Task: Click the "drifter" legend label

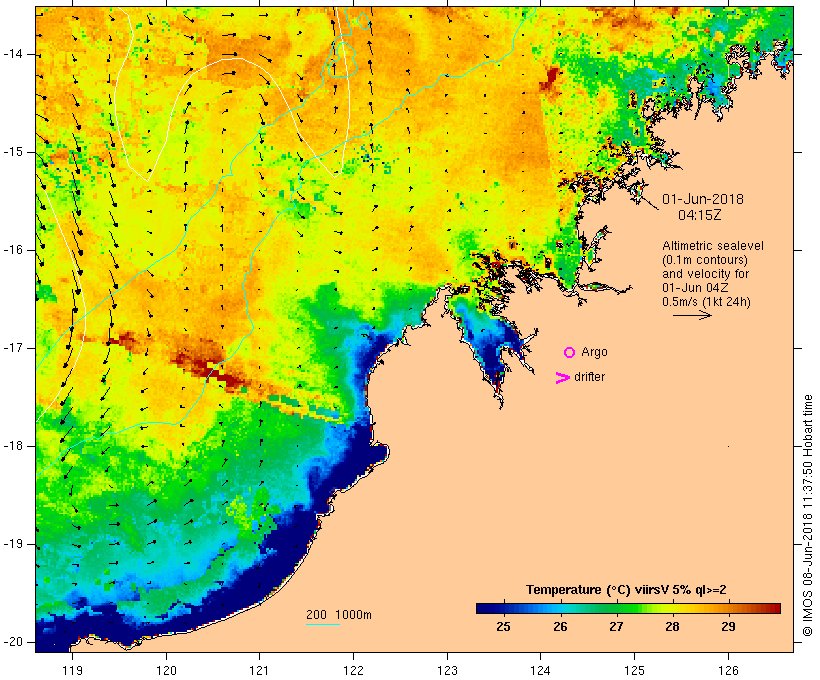Action: pyautogui.click(x=589, y=377)
